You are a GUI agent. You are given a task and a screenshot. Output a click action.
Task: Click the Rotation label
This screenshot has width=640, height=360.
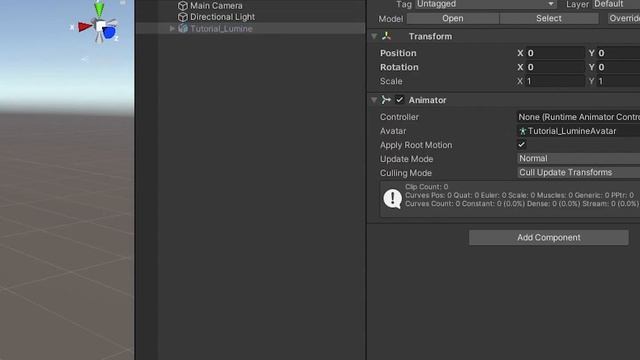tap(399, 67)
